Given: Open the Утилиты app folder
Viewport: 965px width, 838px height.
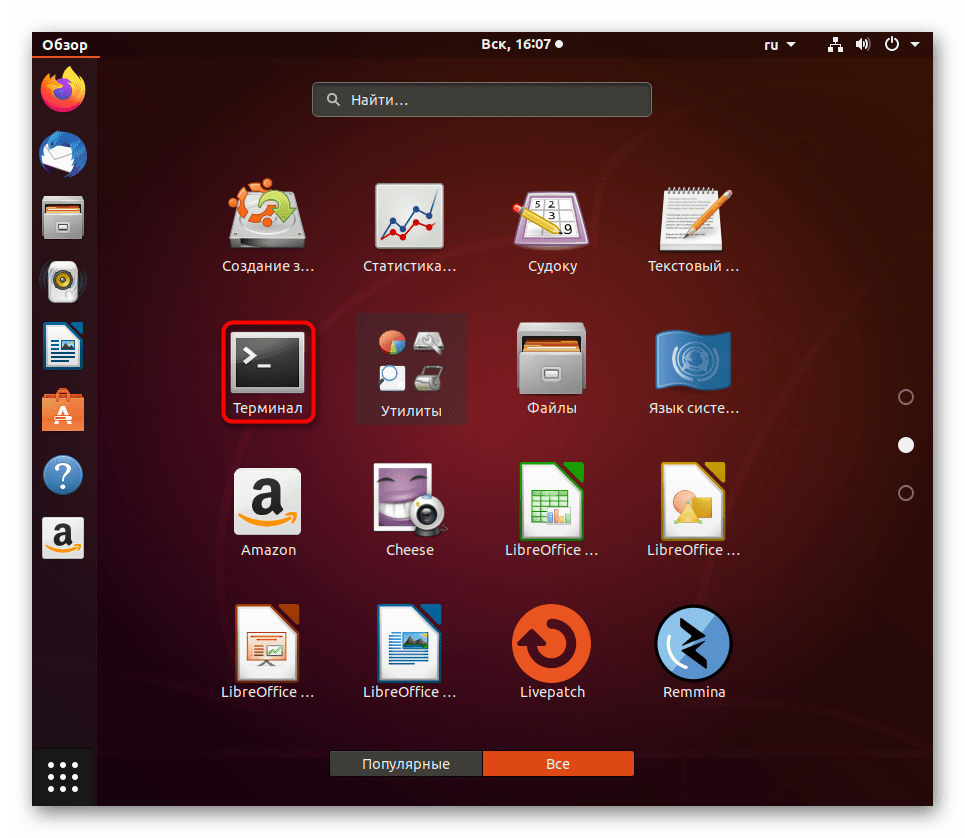Looking at the screenshot, I should point(410,369).
